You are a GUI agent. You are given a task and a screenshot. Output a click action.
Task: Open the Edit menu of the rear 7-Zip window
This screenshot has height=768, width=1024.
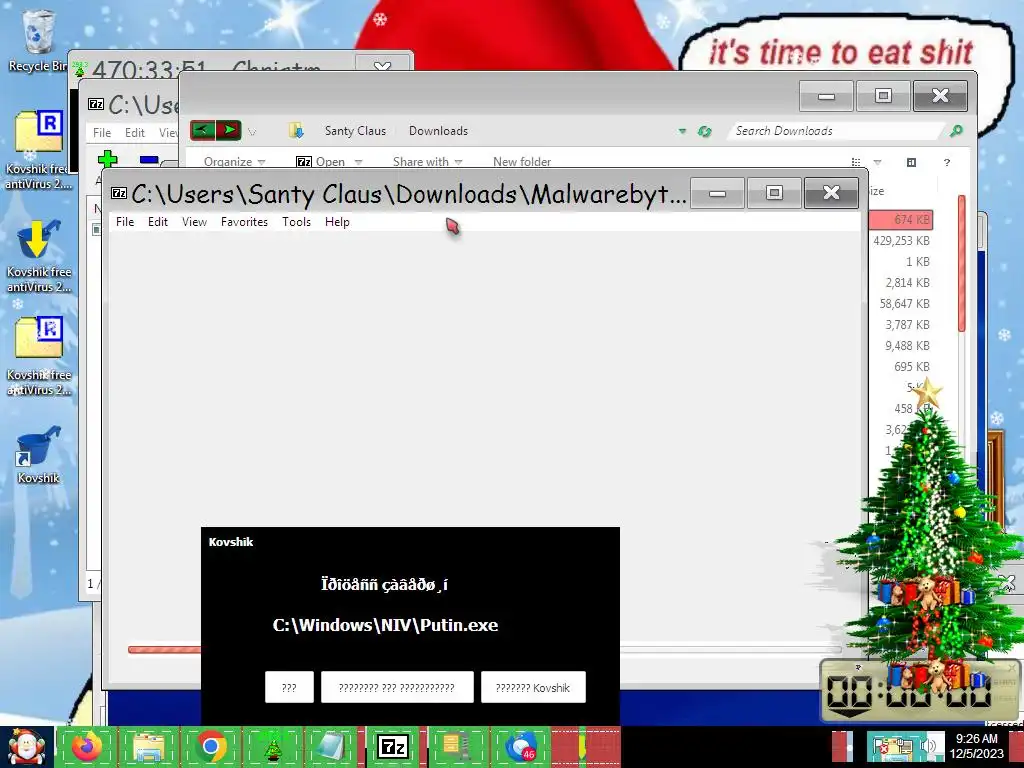click(x=135, y=133)
